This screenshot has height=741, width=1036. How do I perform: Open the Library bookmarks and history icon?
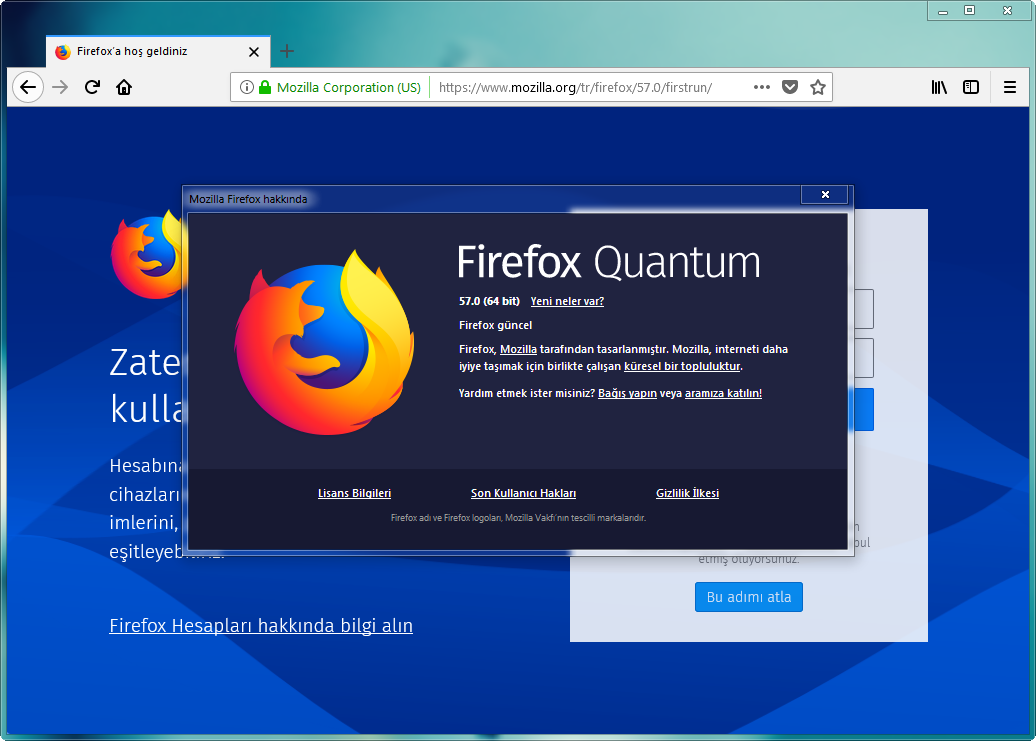click(x=939, y=87)
